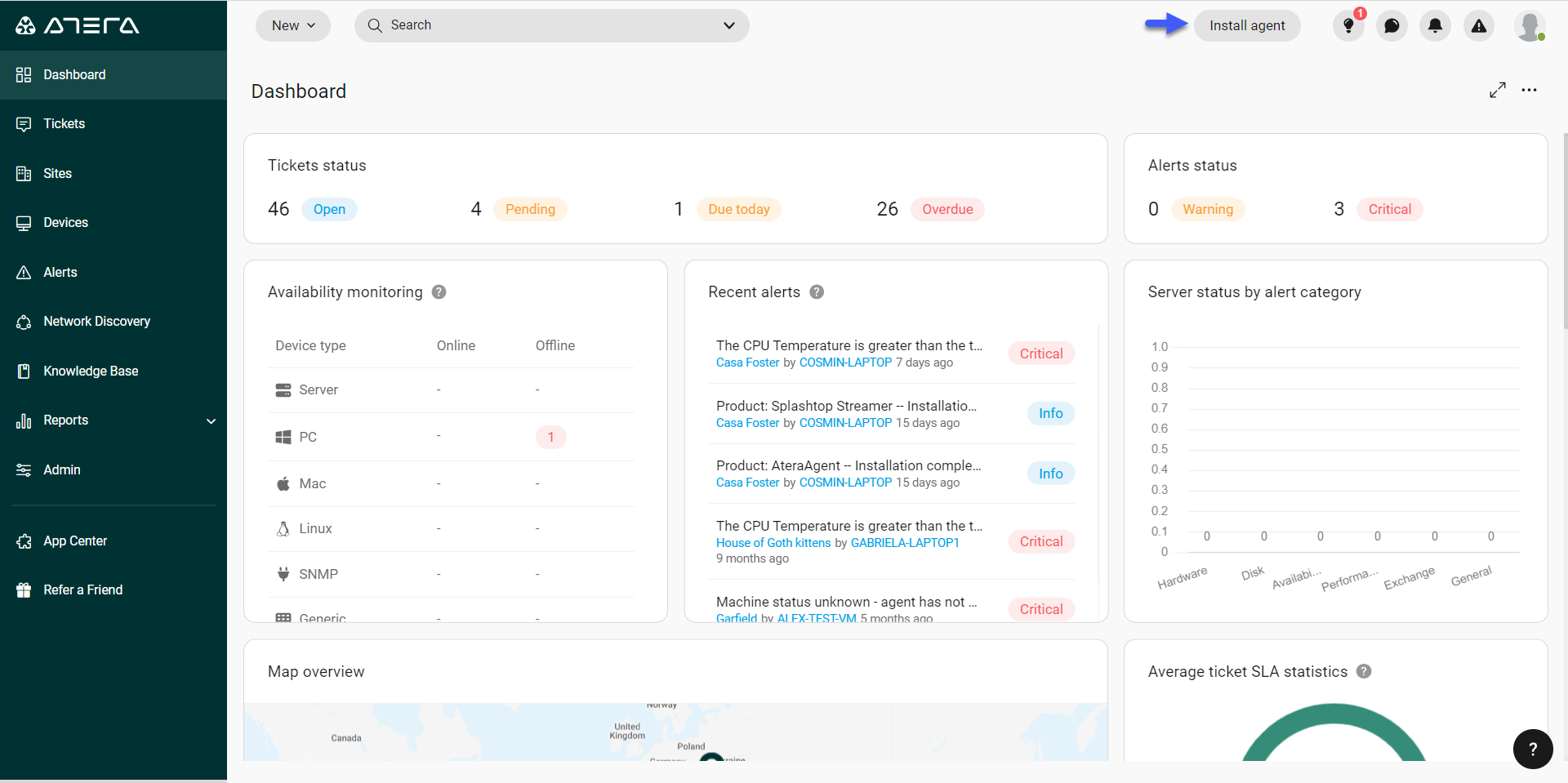Image resolution: width=1568 pixels, height=783 pixels.
Task: Go to Tickets in the sidebar
Action: pyautogui.click(x=65, y=124)
